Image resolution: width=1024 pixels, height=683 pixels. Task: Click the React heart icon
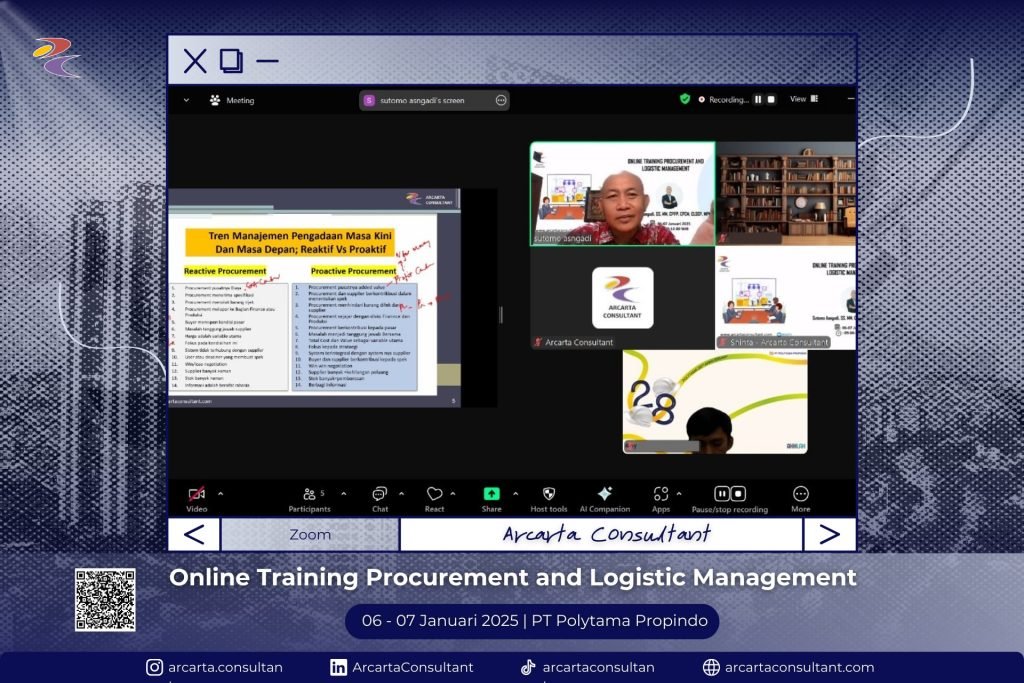pos(434,495)
